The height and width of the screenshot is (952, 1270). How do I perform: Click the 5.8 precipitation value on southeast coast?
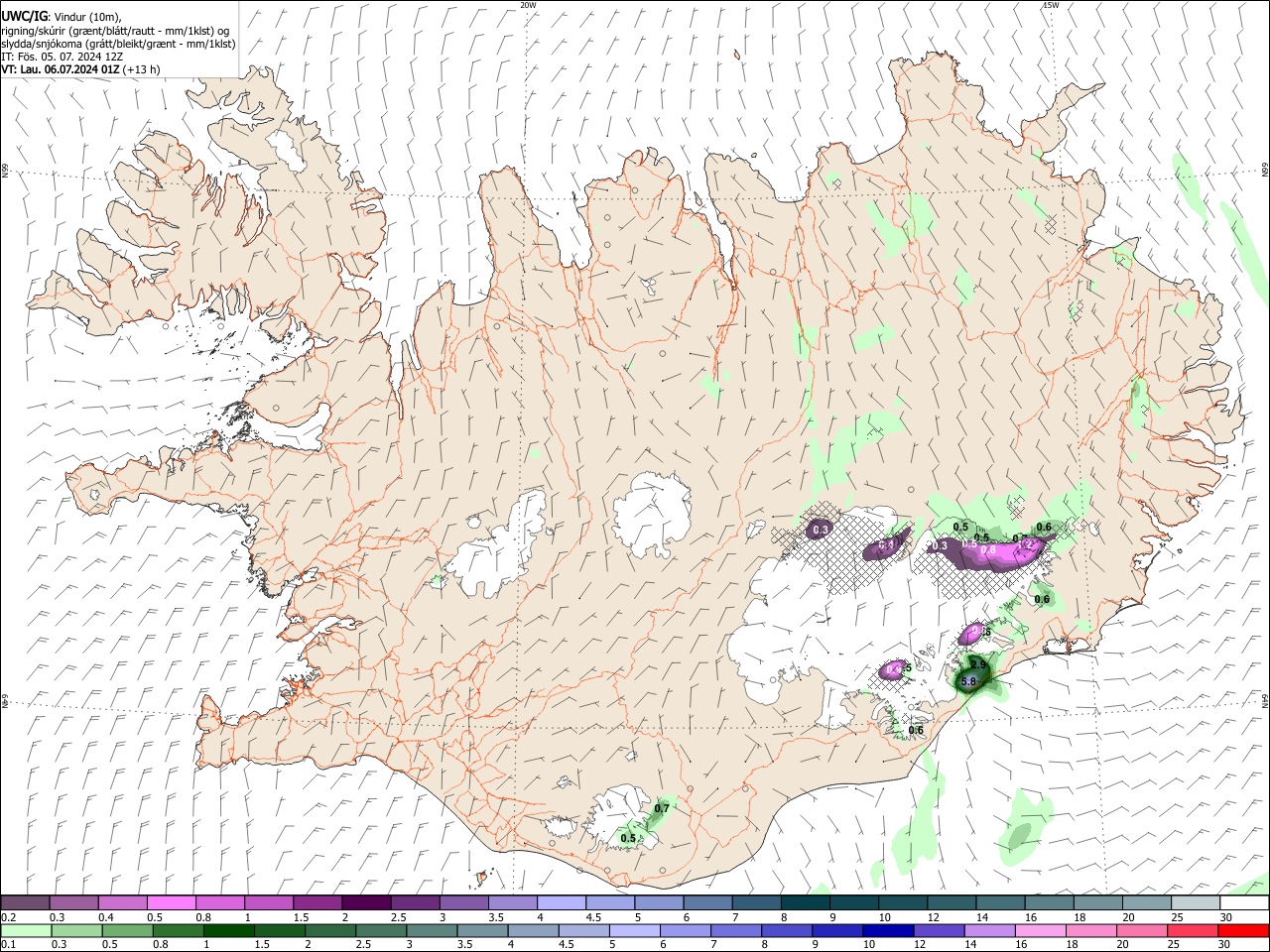(x=969, y=682)
